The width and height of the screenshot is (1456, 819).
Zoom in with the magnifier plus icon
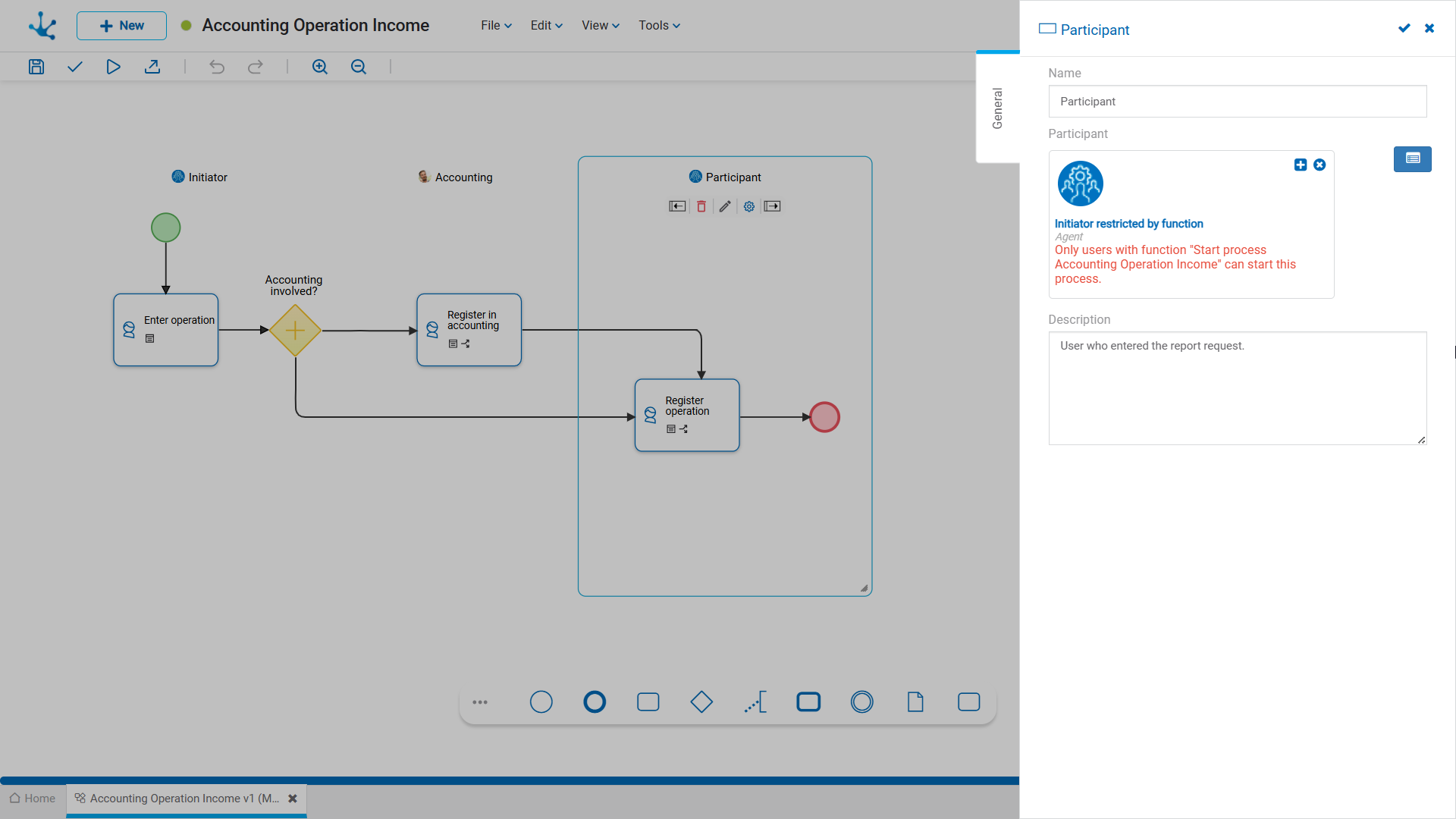click(x=320, y=67)
